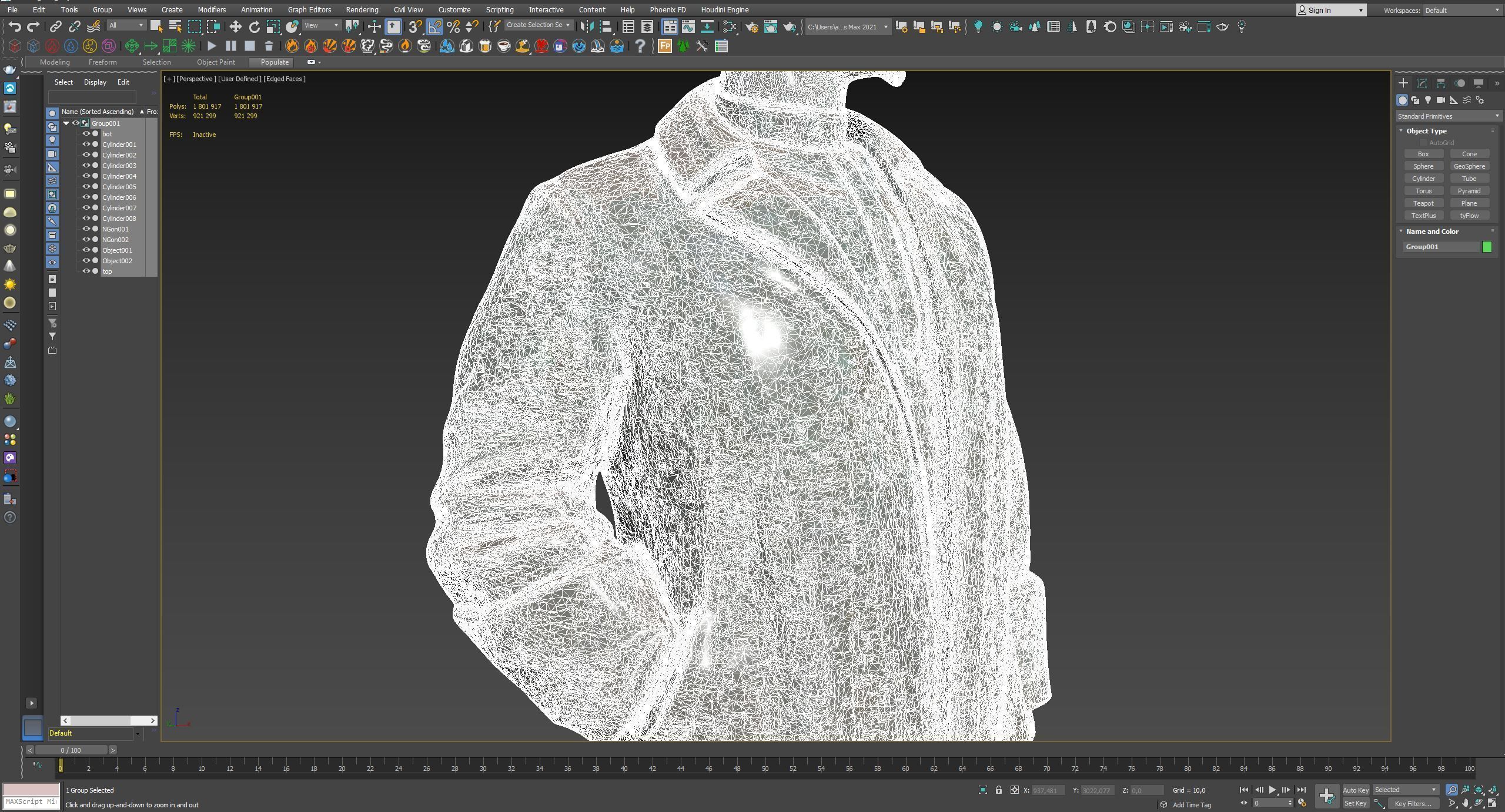Click the Zoom Extents navigation icon
The width and height of the screenshot is (1505, 812).
click(1479, 790)
